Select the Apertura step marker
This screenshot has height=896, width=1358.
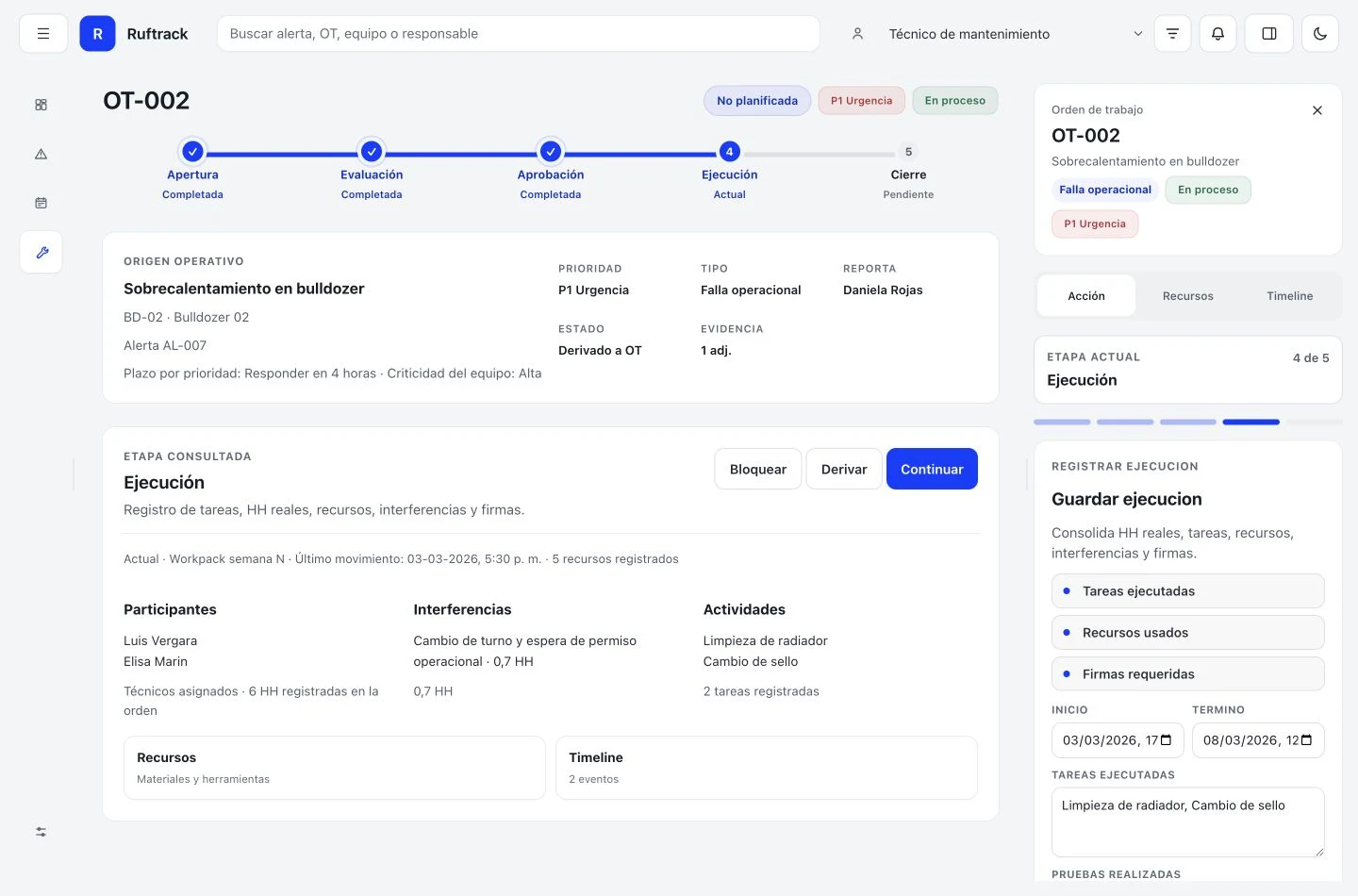click(192, 151)
